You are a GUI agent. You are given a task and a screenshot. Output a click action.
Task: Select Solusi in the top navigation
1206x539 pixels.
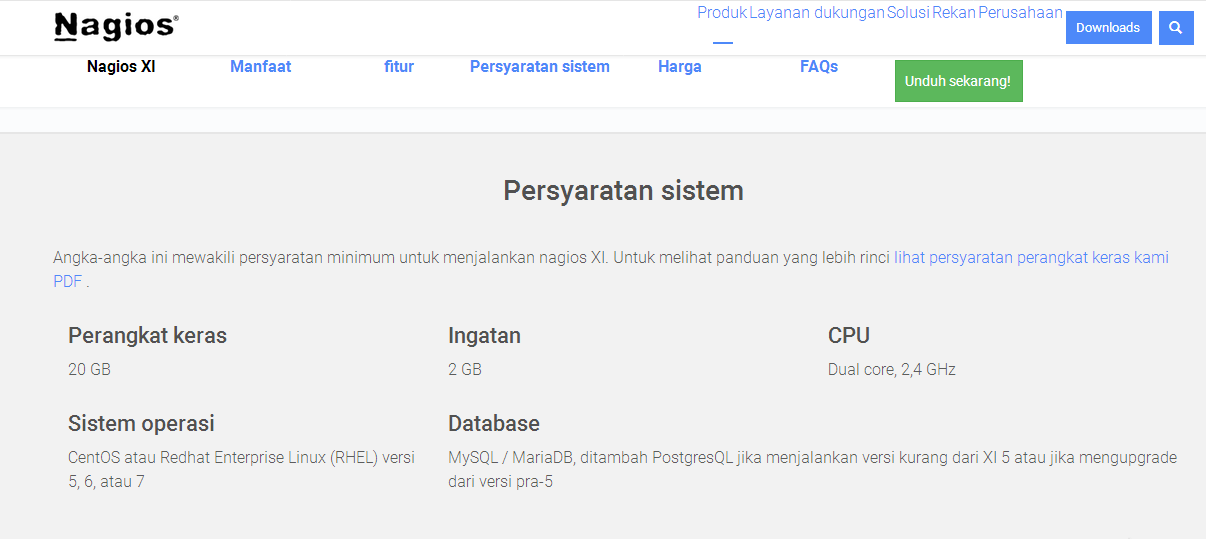click(908, 13)
